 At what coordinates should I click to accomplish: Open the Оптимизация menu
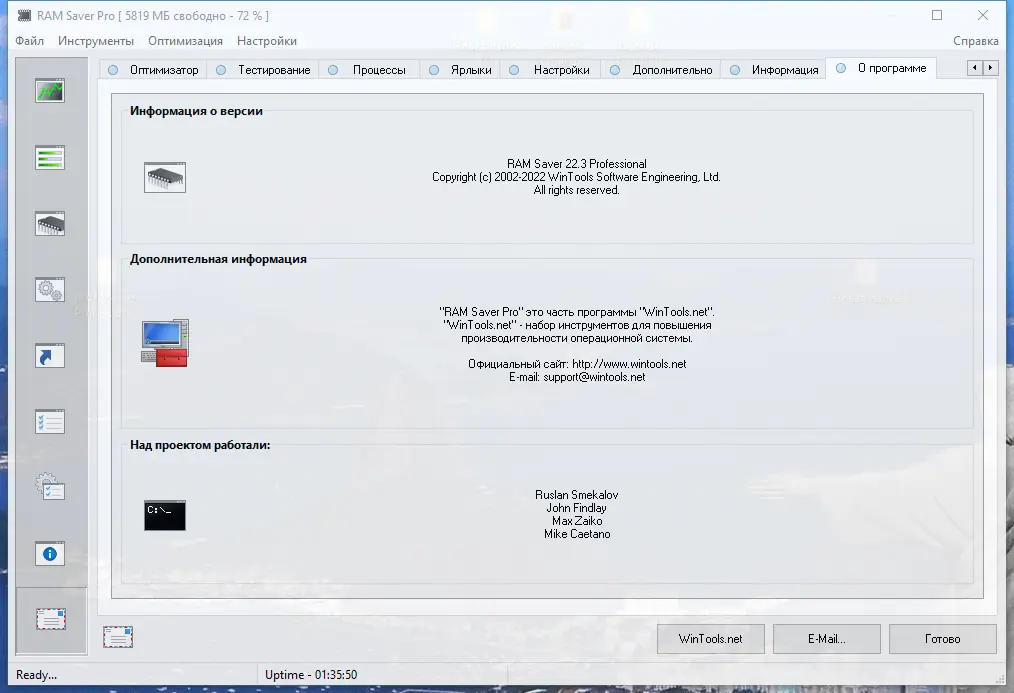[185, 41]
